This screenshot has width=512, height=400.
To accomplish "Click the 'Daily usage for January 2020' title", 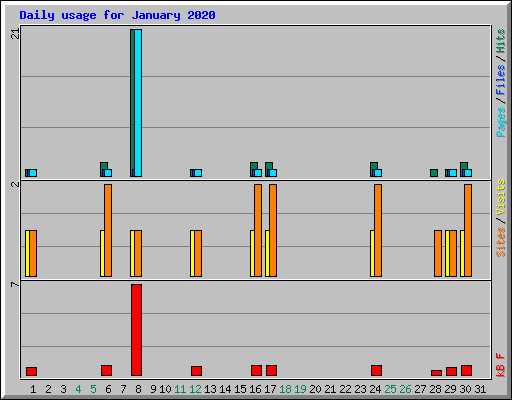I will click(117, 15).
